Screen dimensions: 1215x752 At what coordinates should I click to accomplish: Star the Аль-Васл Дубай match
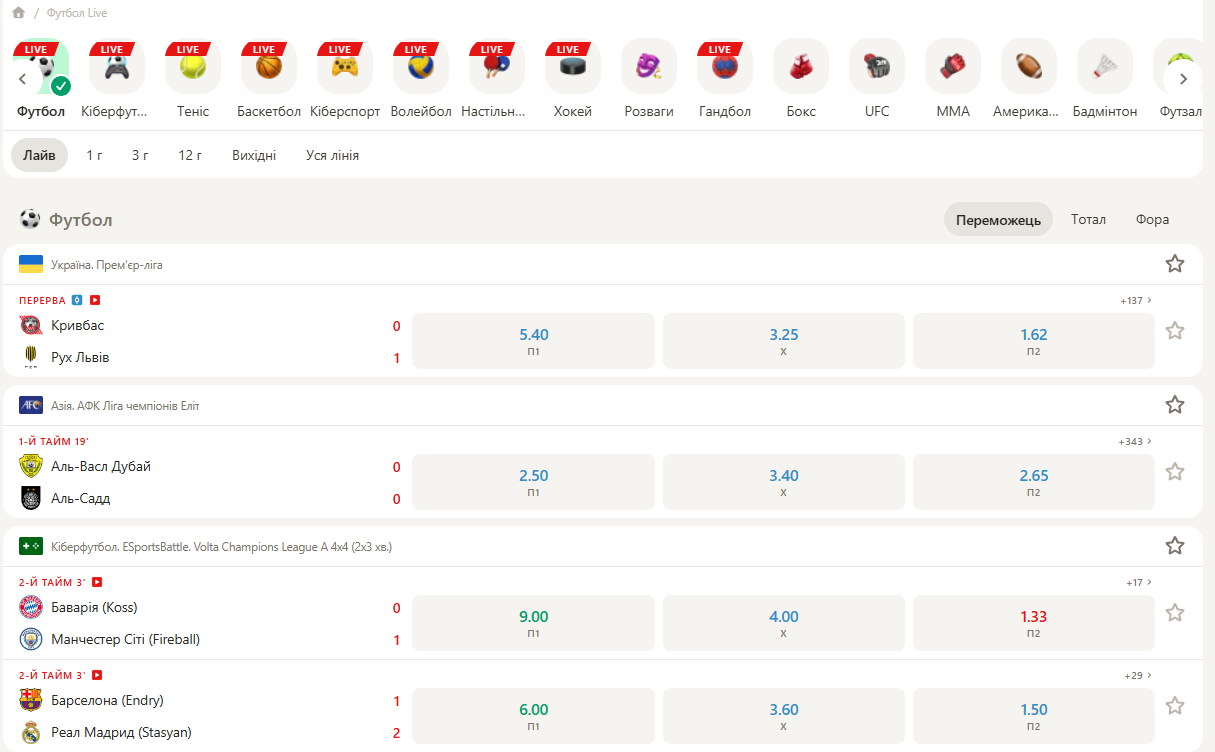1174,472
